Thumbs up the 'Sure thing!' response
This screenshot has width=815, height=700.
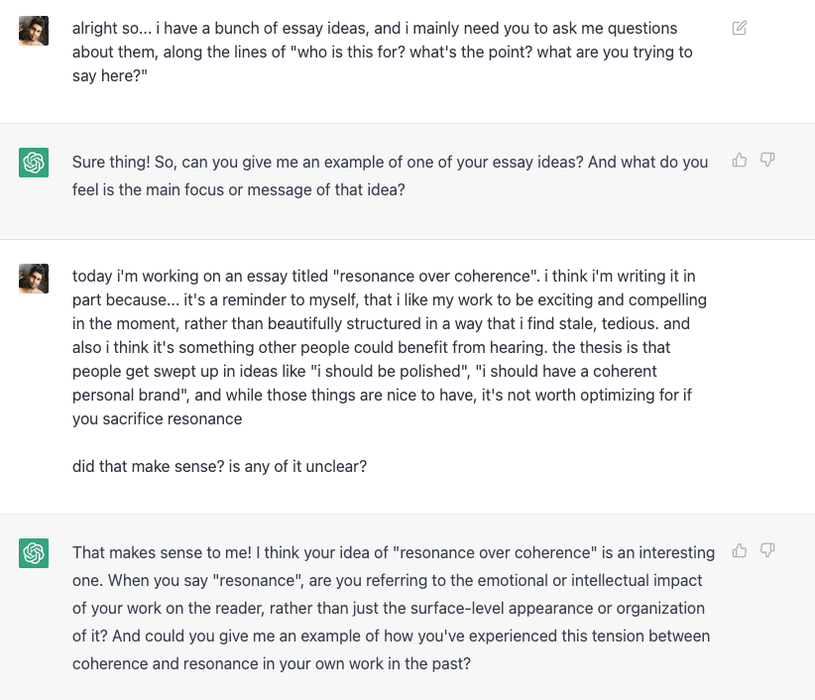point(739,160)
